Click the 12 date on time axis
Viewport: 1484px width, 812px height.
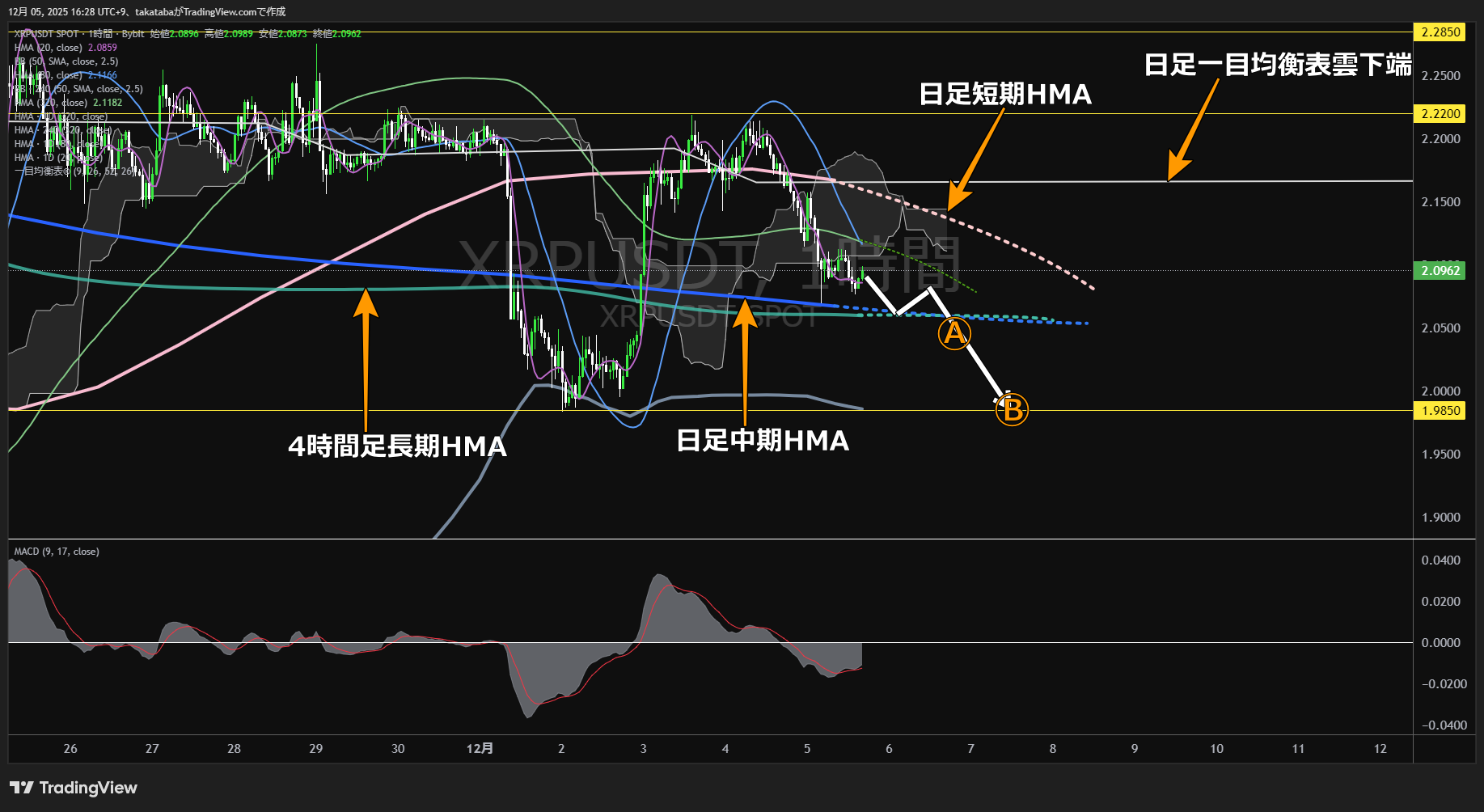(1380, 749)
